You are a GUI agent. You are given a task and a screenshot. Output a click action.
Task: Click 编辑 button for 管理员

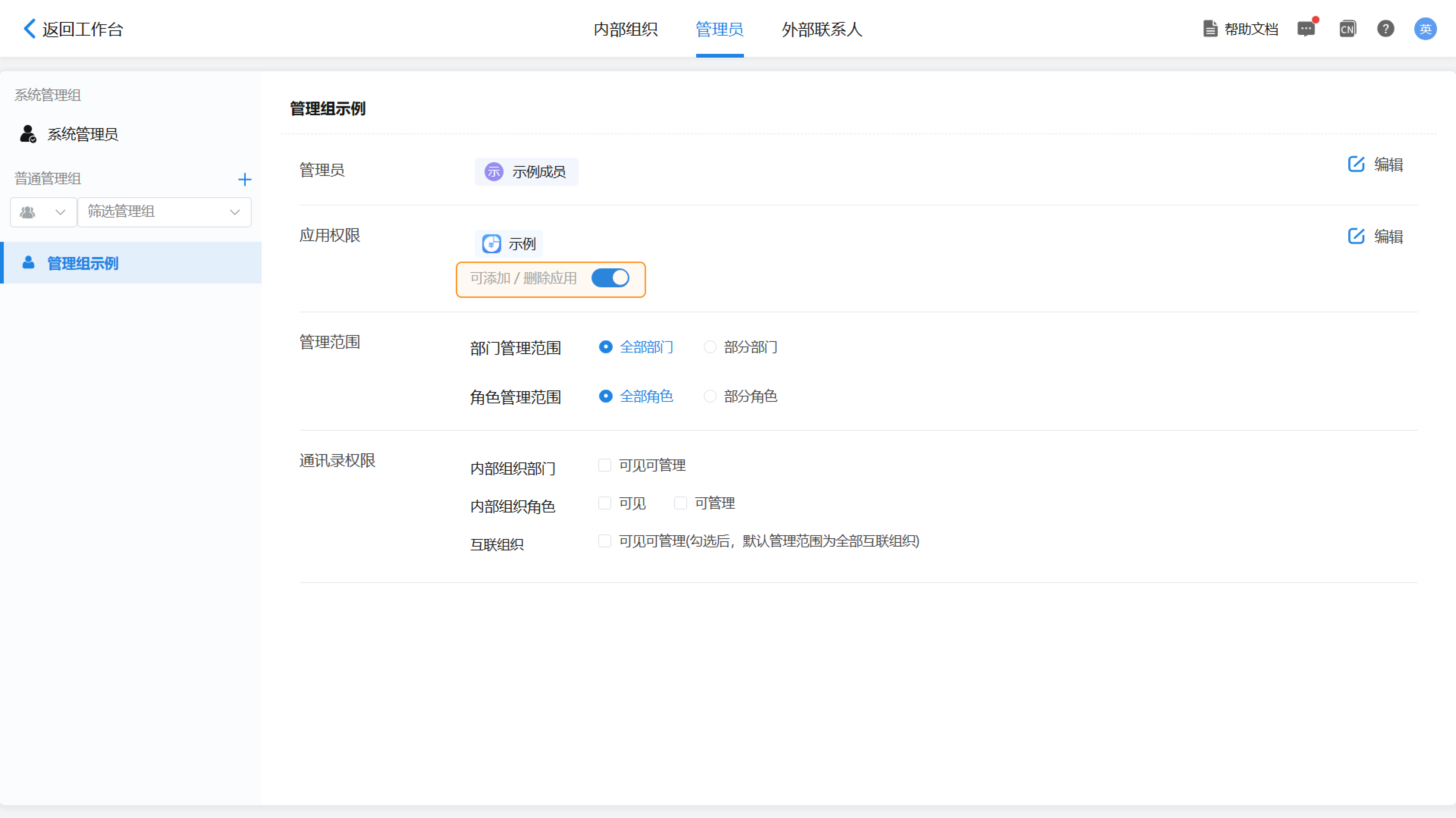point(1376,165)
